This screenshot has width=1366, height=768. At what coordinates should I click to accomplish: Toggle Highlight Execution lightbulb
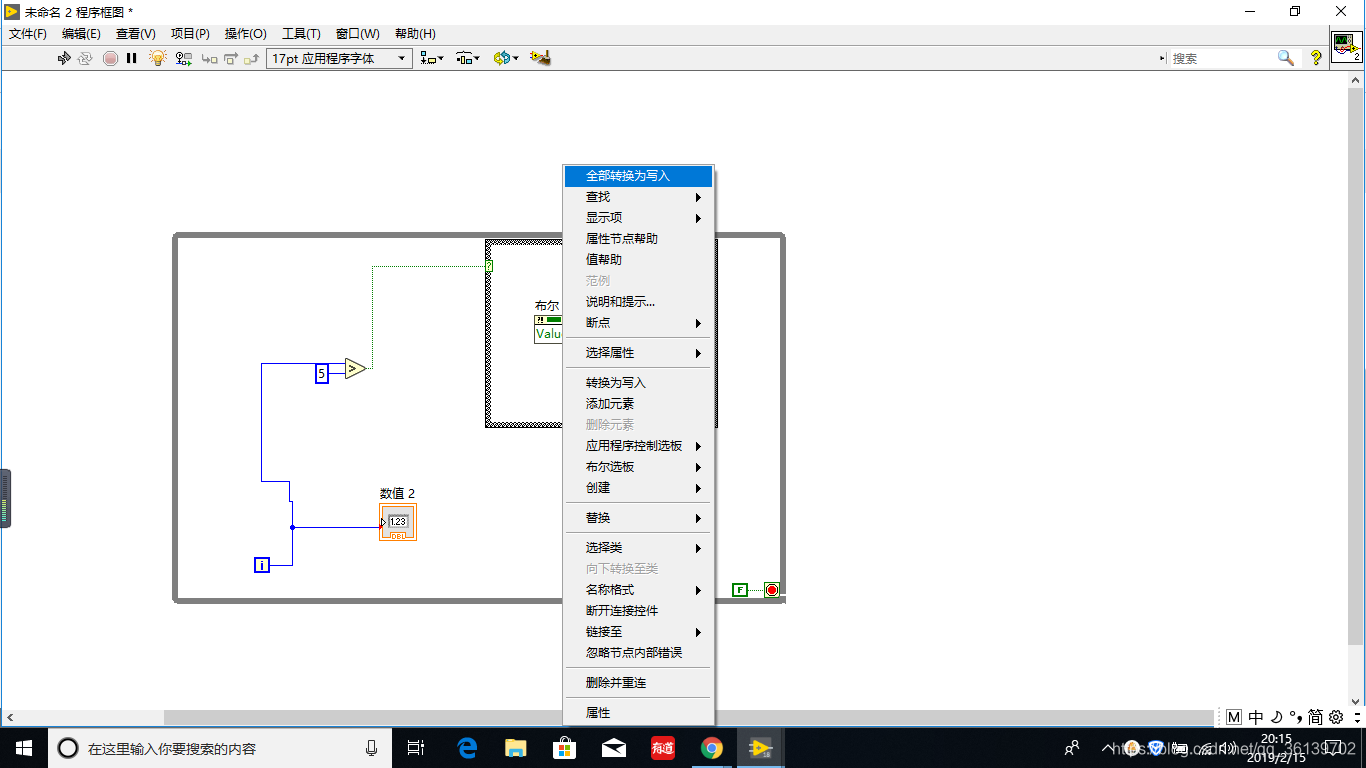tap(158, 58)
